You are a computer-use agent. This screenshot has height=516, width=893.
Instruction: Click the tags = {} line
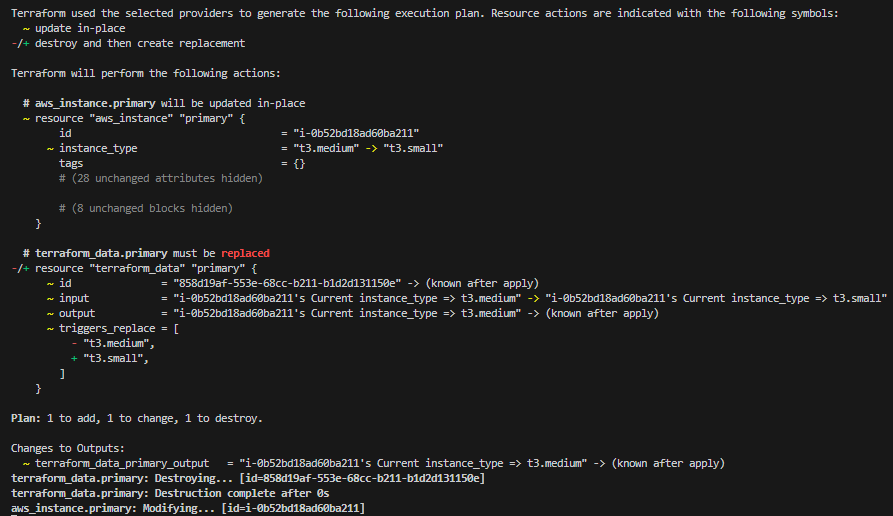click(x=182, y=163)
